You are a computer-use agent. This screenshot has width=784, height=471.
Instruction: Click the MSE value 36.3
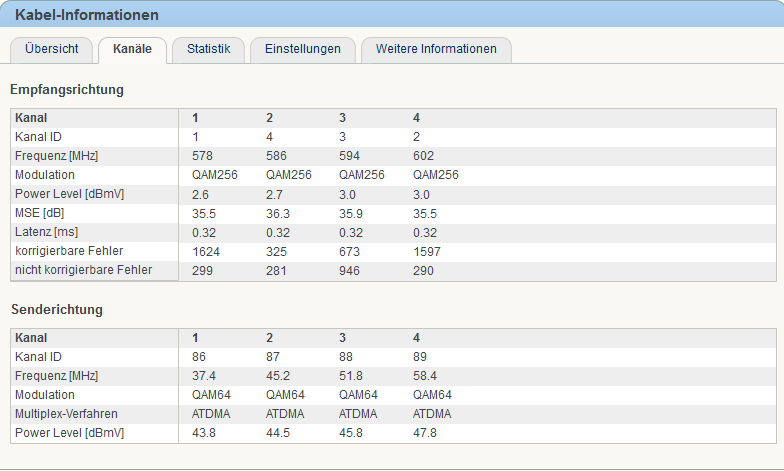point(278,213)
